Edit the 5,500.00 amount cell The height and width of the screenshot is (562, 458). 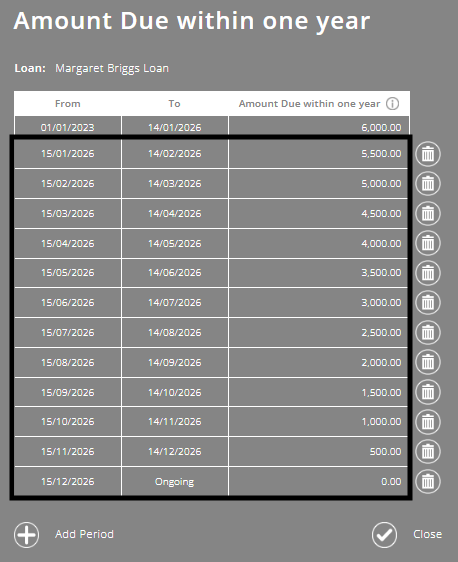coord(318,154)
